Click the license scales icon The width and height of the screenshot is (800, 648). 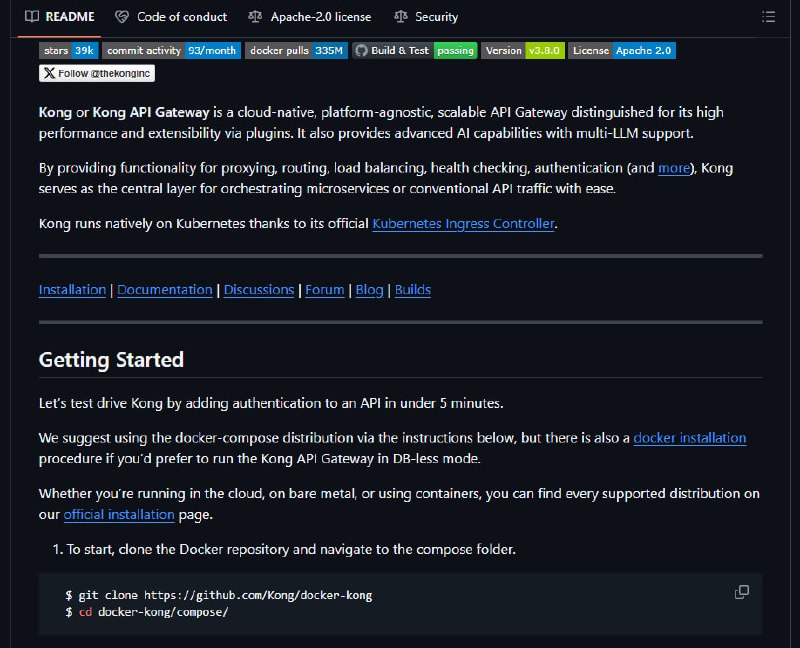point(255,17)
